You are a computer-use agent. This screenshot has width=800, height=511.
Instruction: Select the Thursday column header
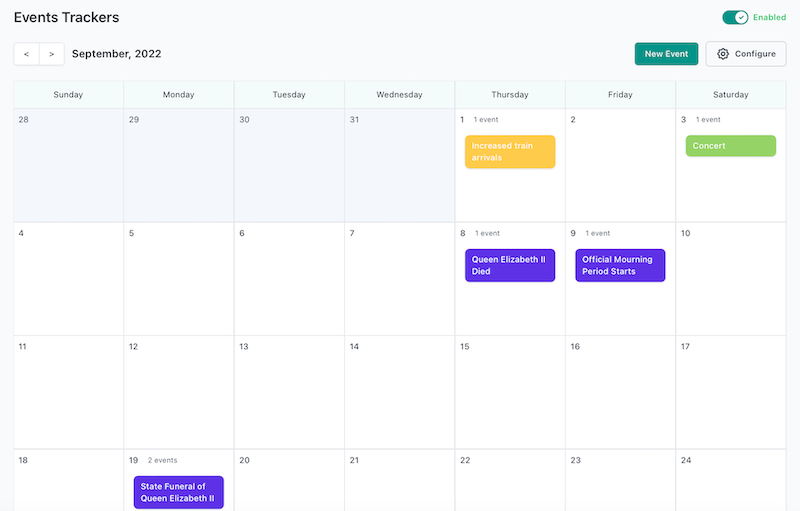coord(510,94)
